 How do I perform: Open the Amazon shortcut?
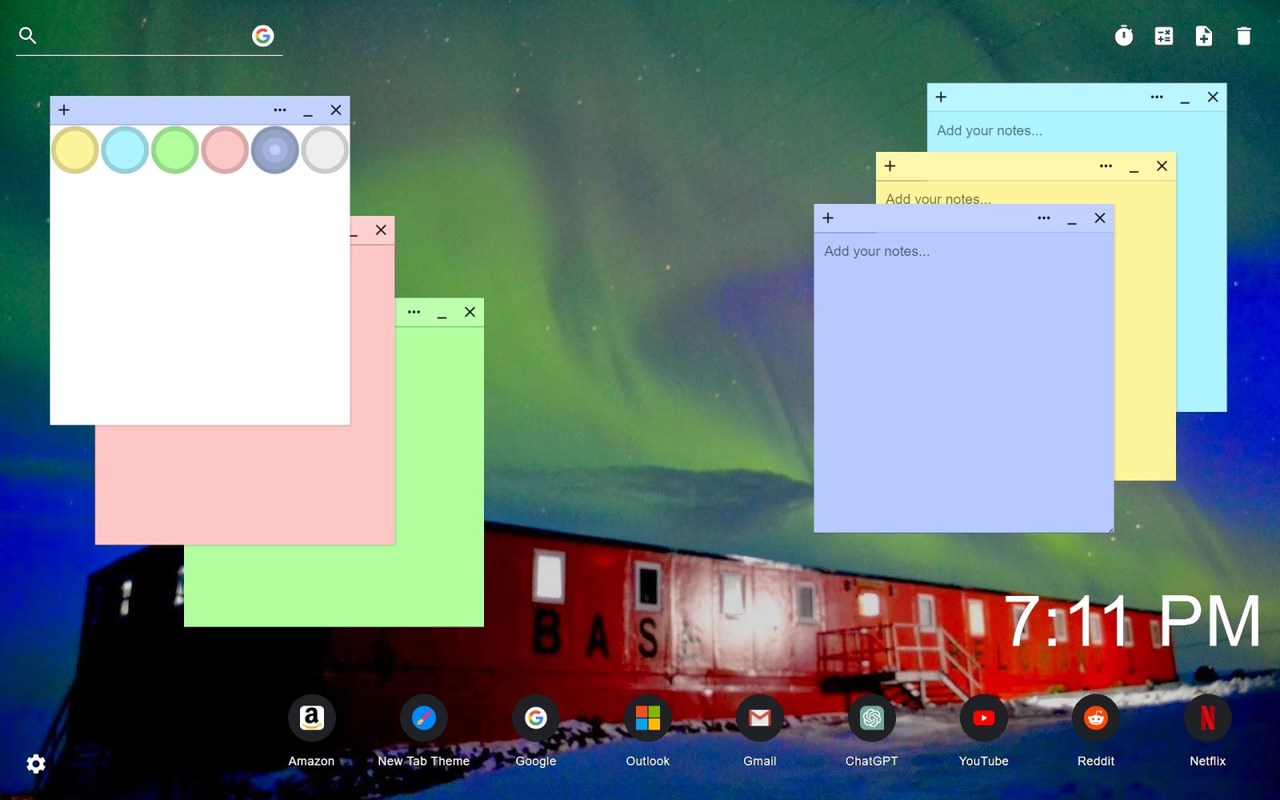click(312, 718)
